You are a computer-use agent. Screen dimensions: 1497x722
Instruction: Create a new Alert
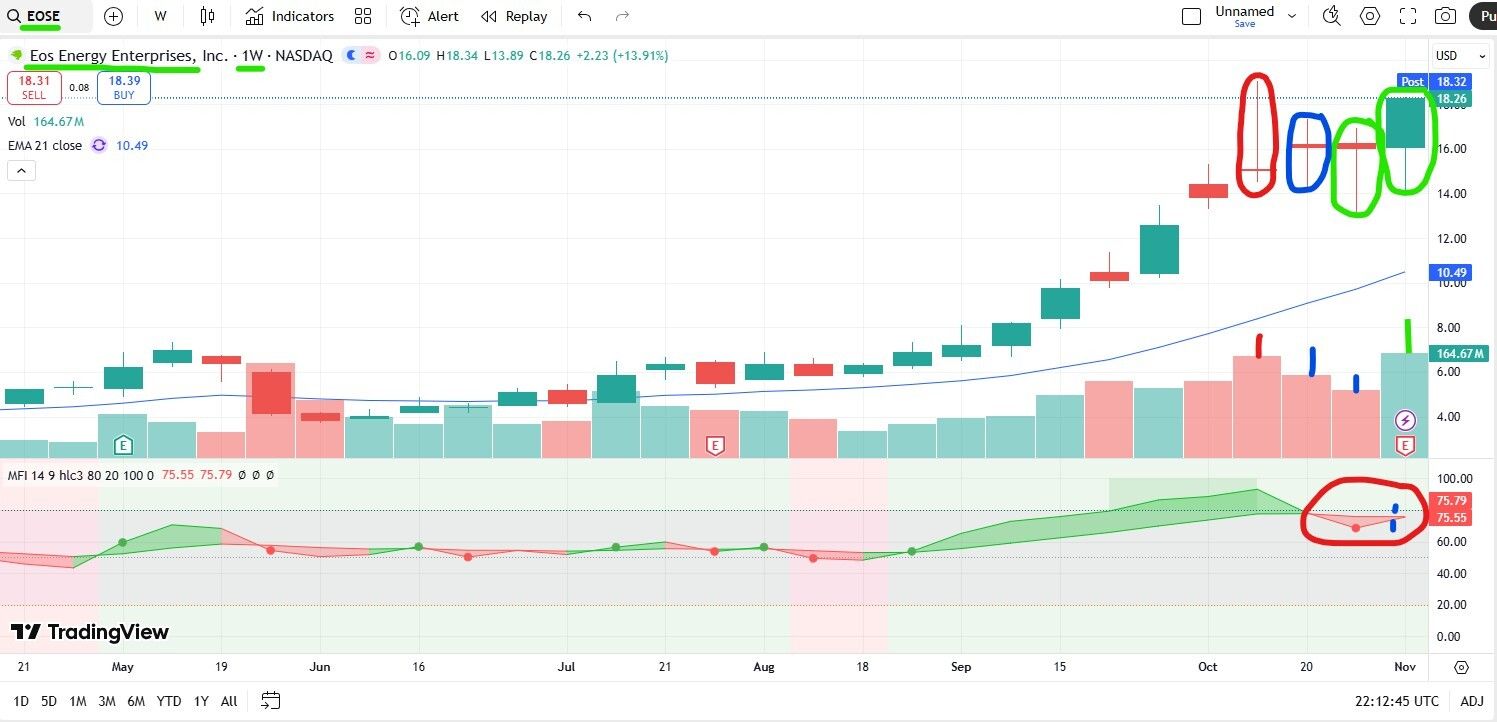pyautogui.click(x=429, y=16)
